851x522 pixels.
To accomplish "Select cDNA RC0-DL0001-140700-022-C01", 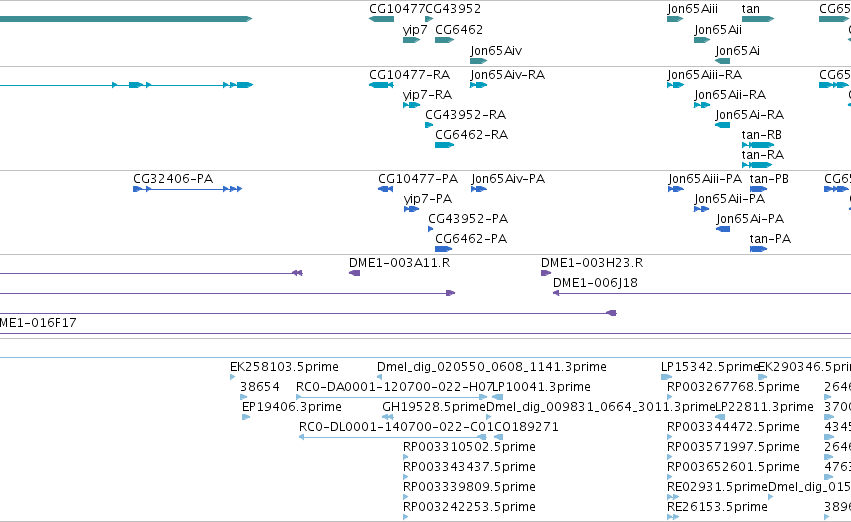I will [x=396, y=427].
